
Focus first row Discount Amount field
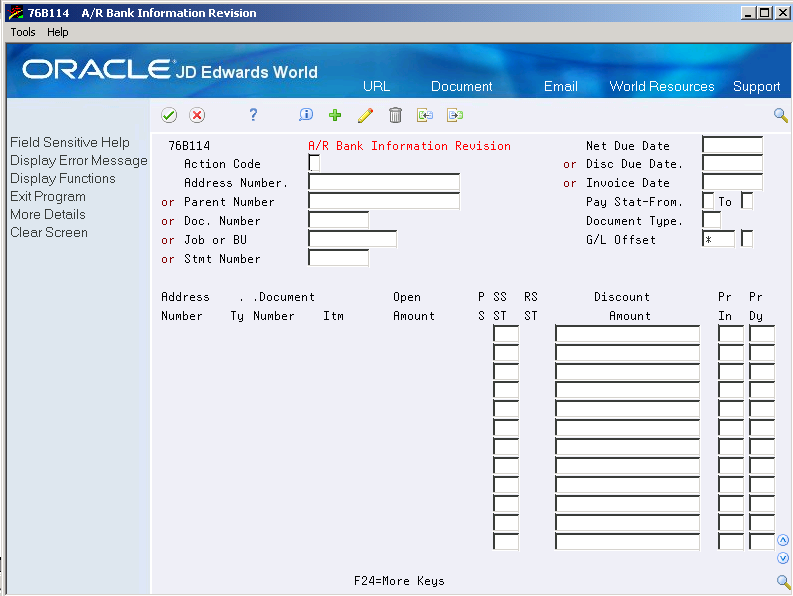click(x=628, y=334)
